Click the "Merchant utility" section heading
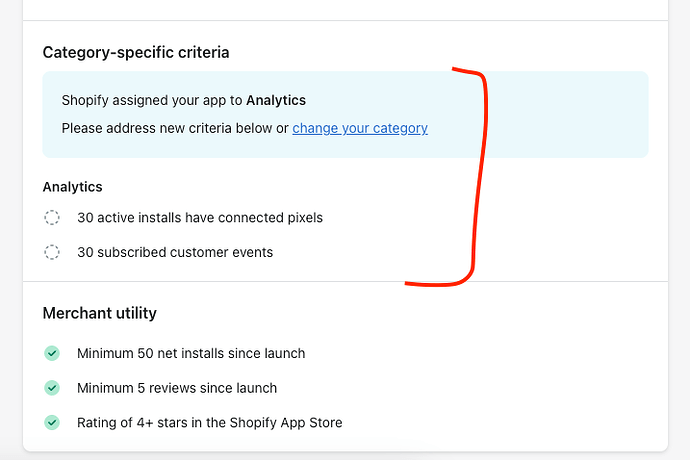The height and width of the screenshot is (460, 690). coord(100,313)
